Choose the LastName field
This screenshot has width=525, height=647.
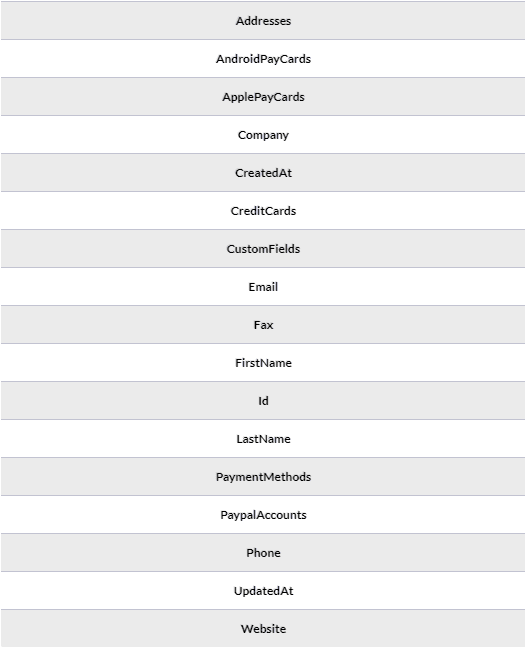[262, 438]
